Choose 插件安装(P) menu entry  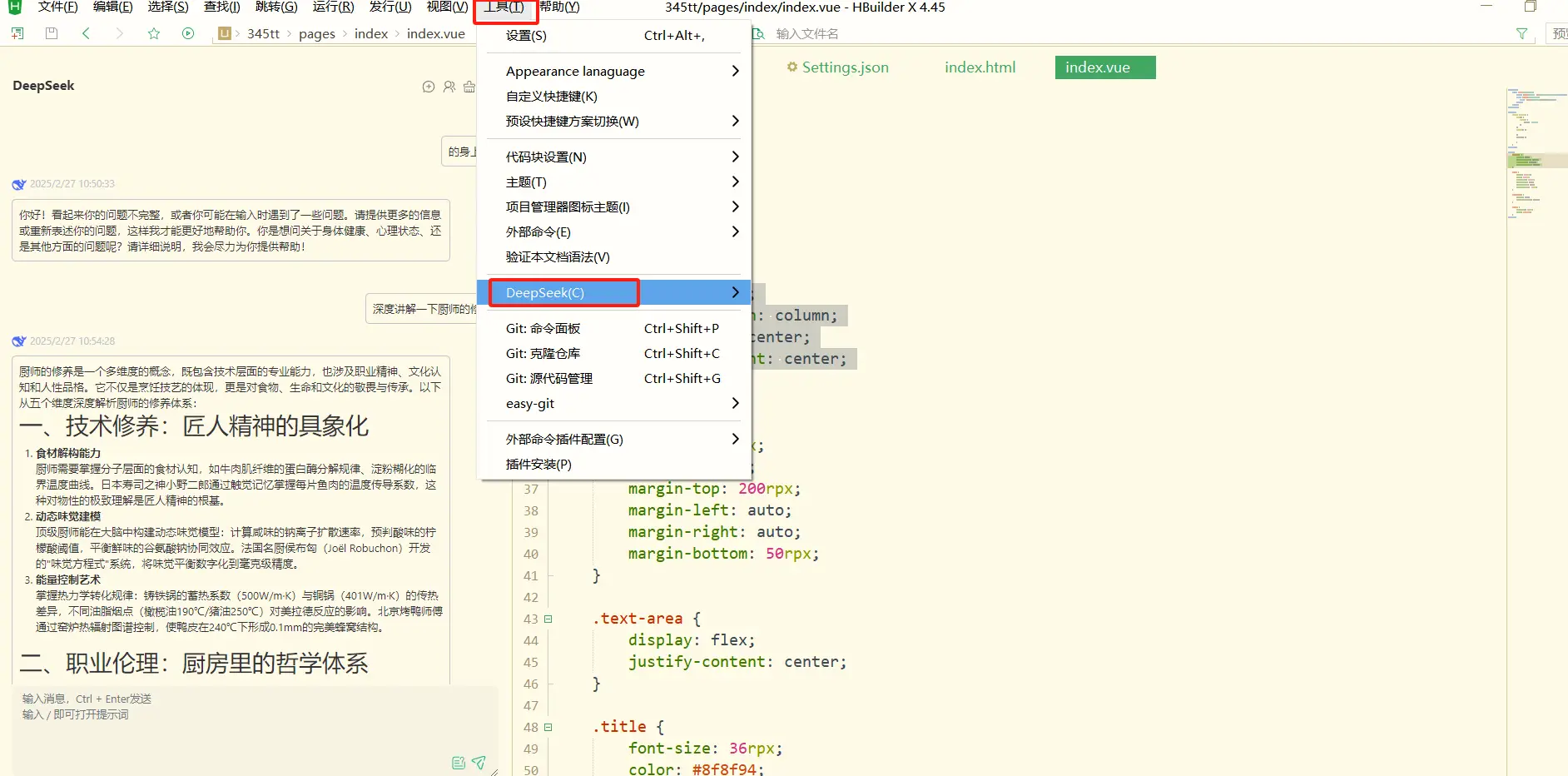point(613,464)
